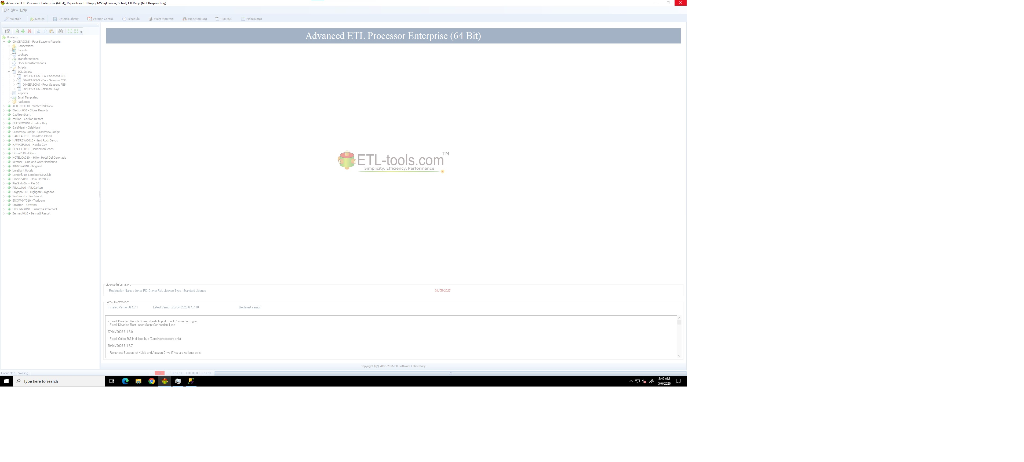1024x462 pixels.
Task: Close the Advanced ETL Processor window
Action: pos(680,3)
